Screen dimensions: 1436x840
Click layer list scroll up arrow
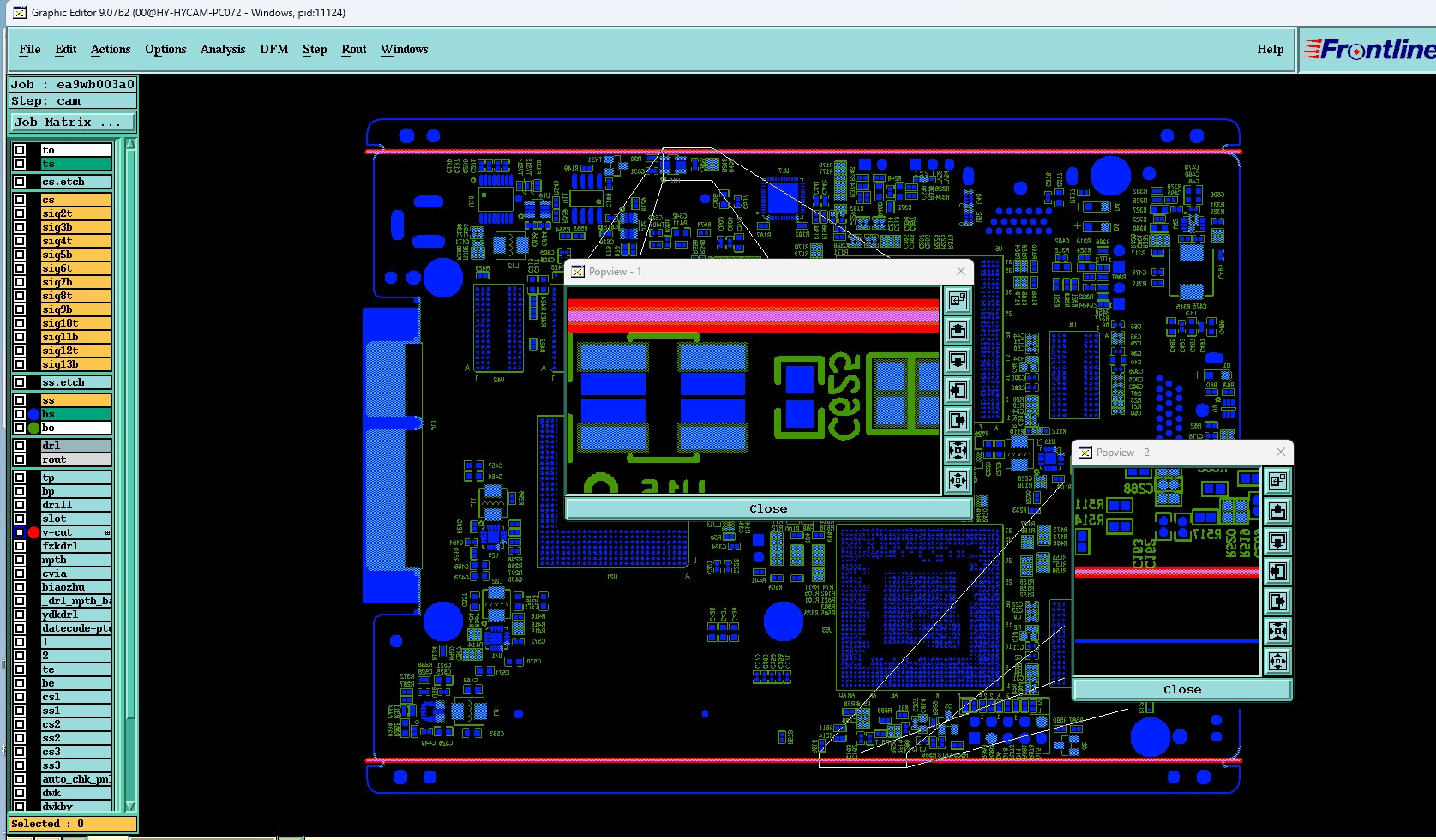coord(130,145)
